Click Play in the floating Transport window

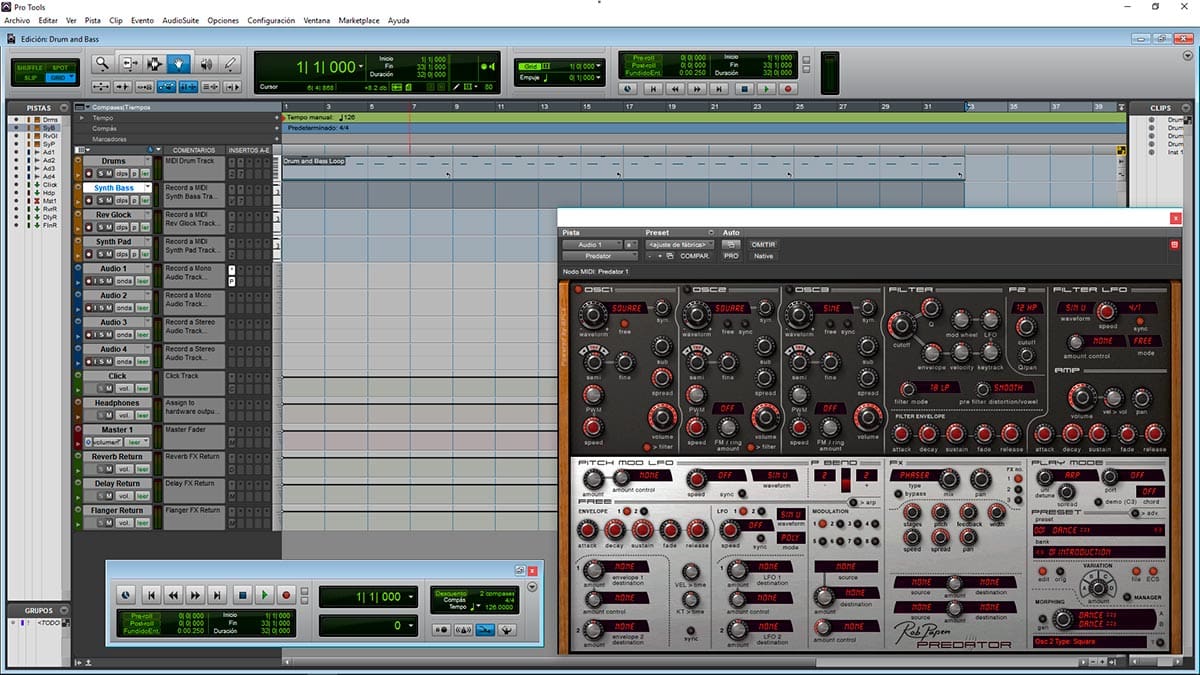(x=264, y=595)
